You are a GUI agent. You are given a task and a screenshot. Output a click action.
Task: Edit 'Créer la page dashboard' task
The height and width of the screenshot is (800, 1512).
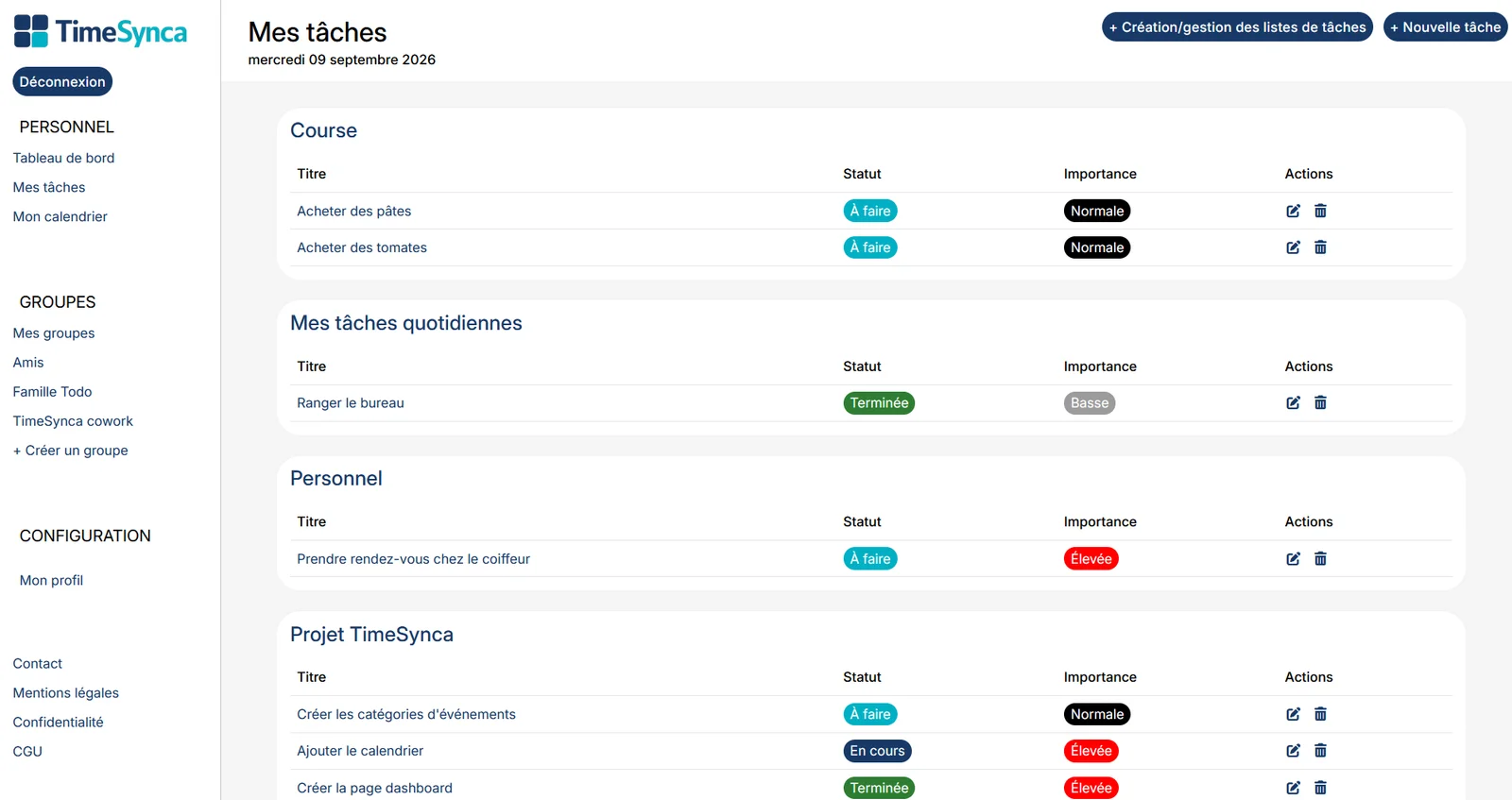tap(1293, 788)
